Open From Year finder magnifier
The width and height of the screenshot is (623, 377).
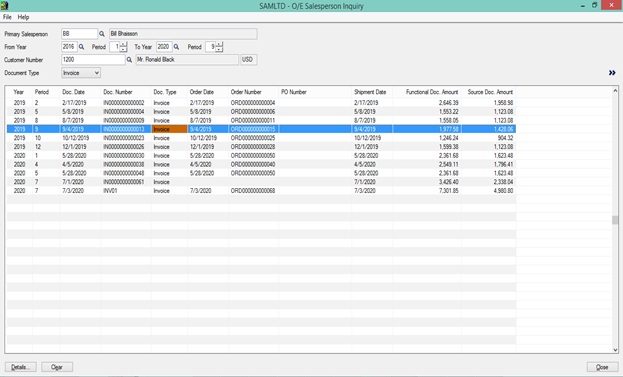[x=81, y=47]
